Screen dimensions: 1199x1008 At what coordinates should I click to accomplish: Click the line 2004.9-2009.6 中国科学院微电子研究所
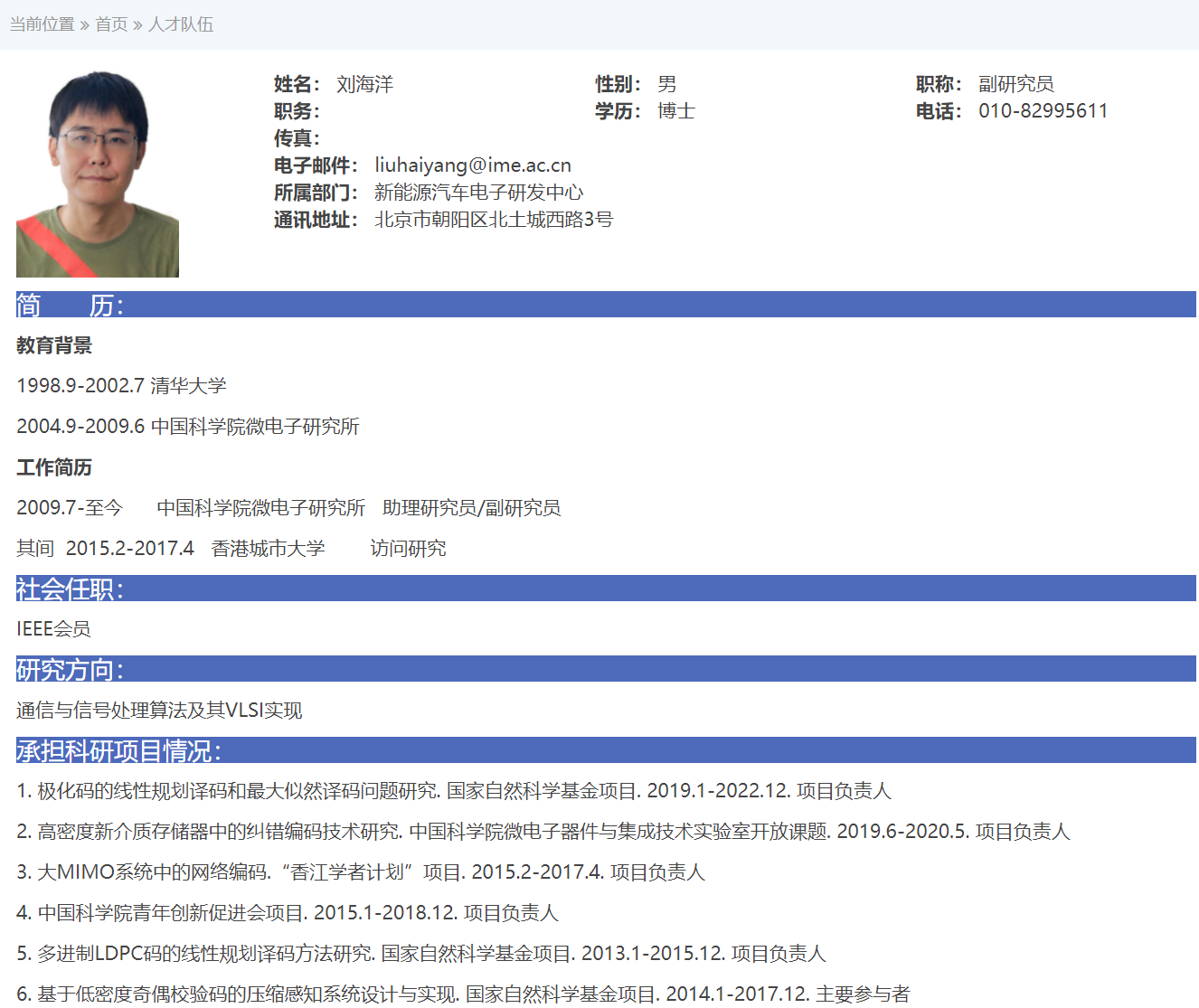pos(188,427)
